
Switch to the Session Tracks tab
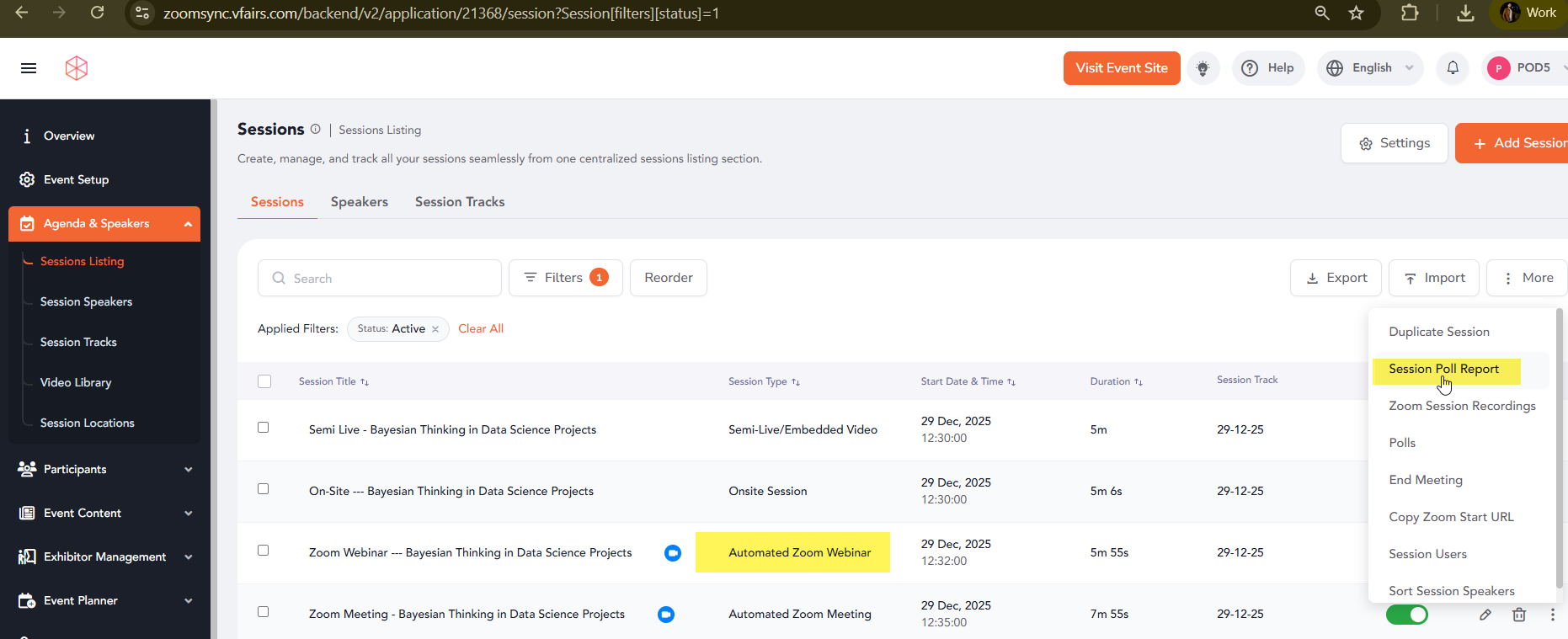(460, 202)
